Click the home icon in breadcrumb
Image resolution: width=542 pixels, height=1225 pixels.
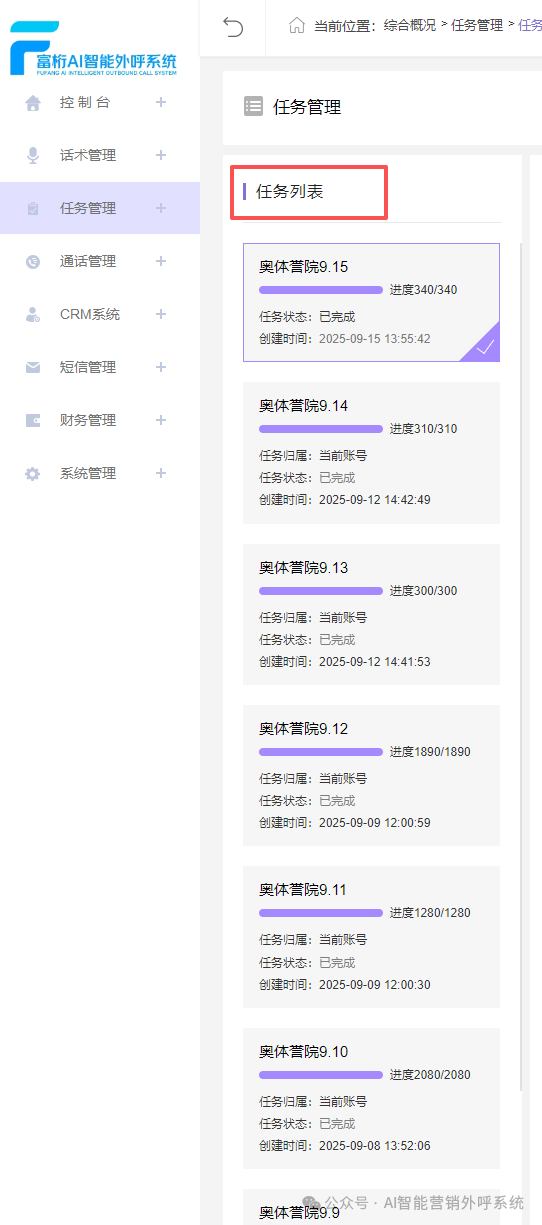click(x=296, y=26)
